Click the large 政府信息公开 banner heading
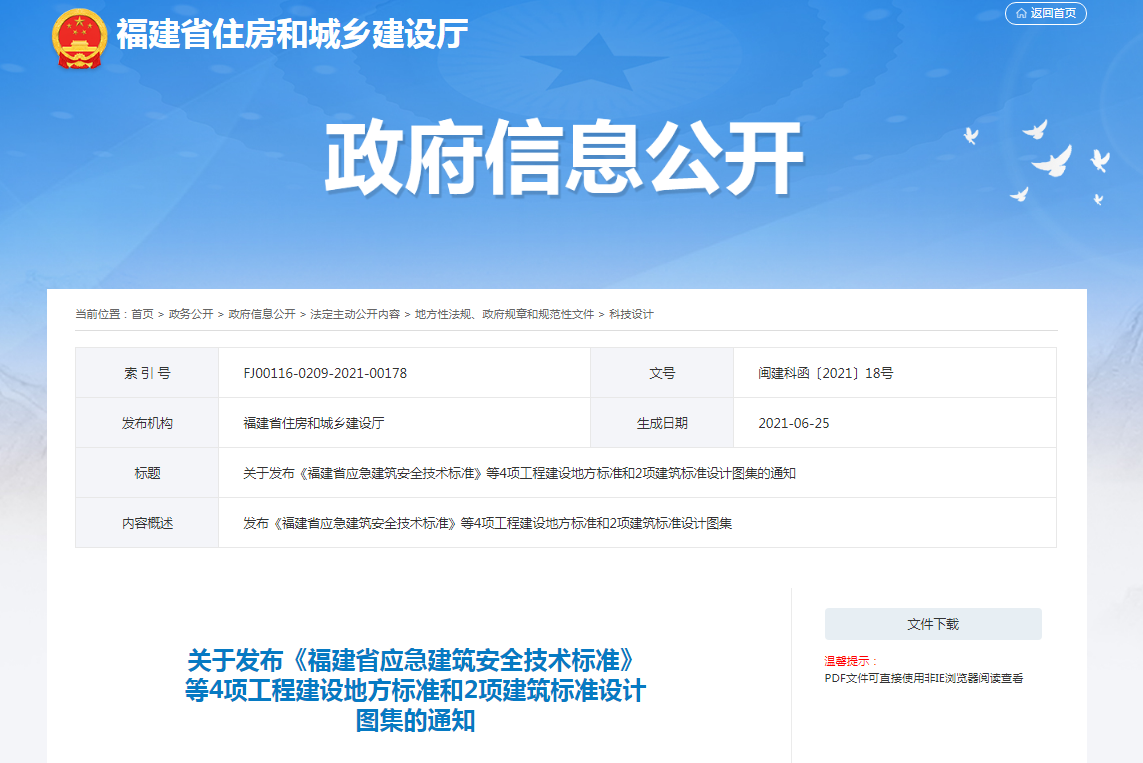 [564, 158]
